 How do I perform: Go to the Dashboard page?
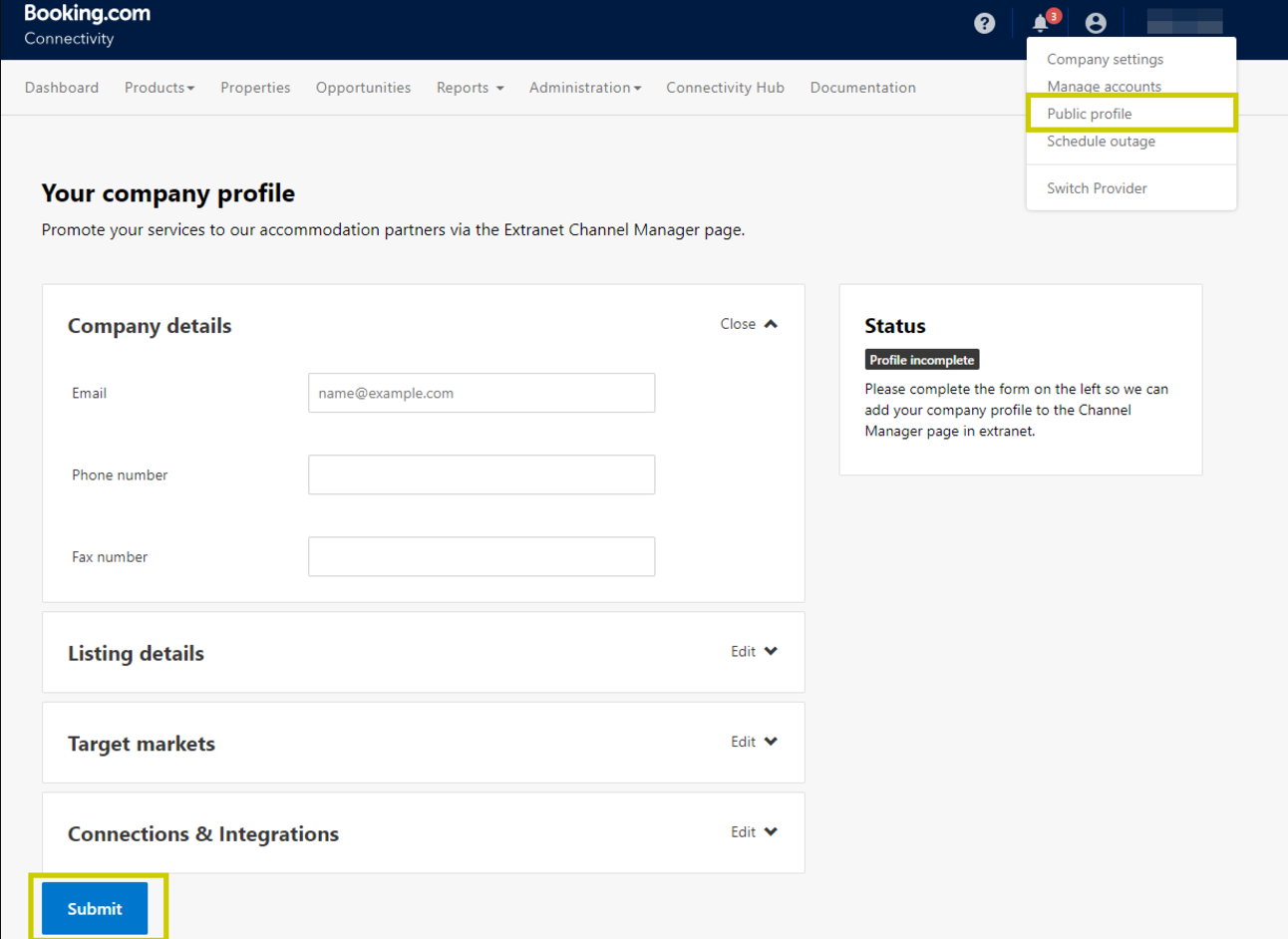click(62, 88)
